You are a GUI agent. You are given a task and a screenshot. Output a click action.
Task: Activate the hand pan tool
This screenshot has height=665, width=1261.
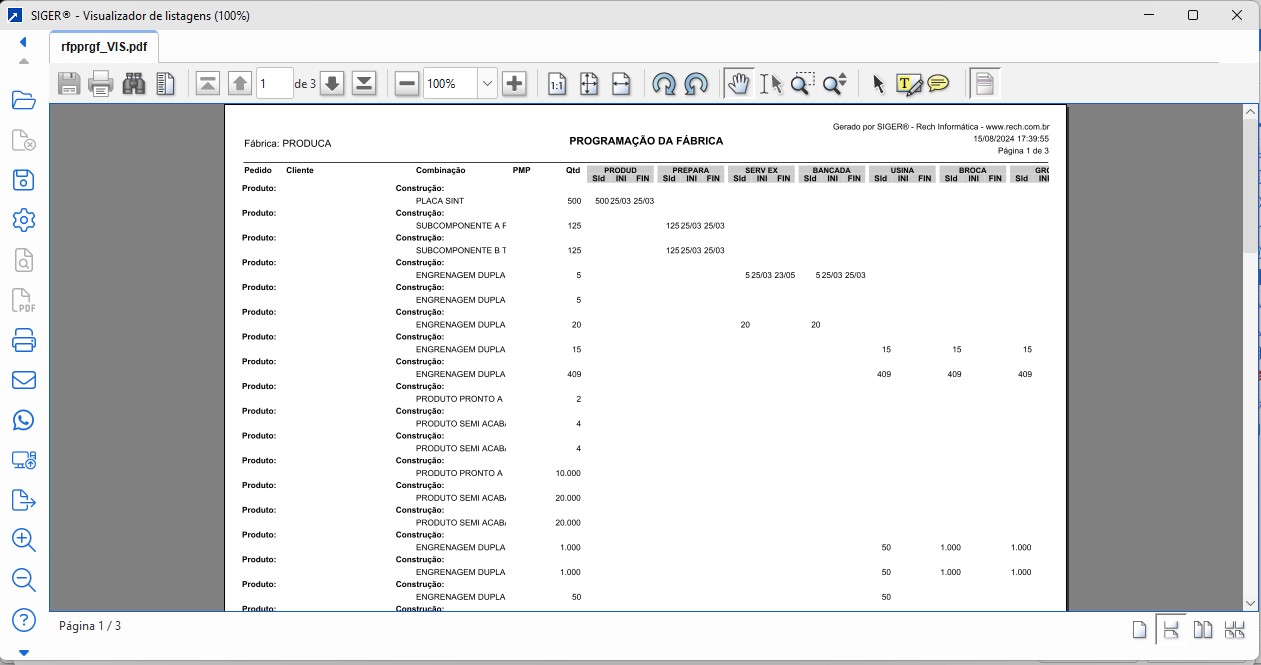click(x=739, y=84)
